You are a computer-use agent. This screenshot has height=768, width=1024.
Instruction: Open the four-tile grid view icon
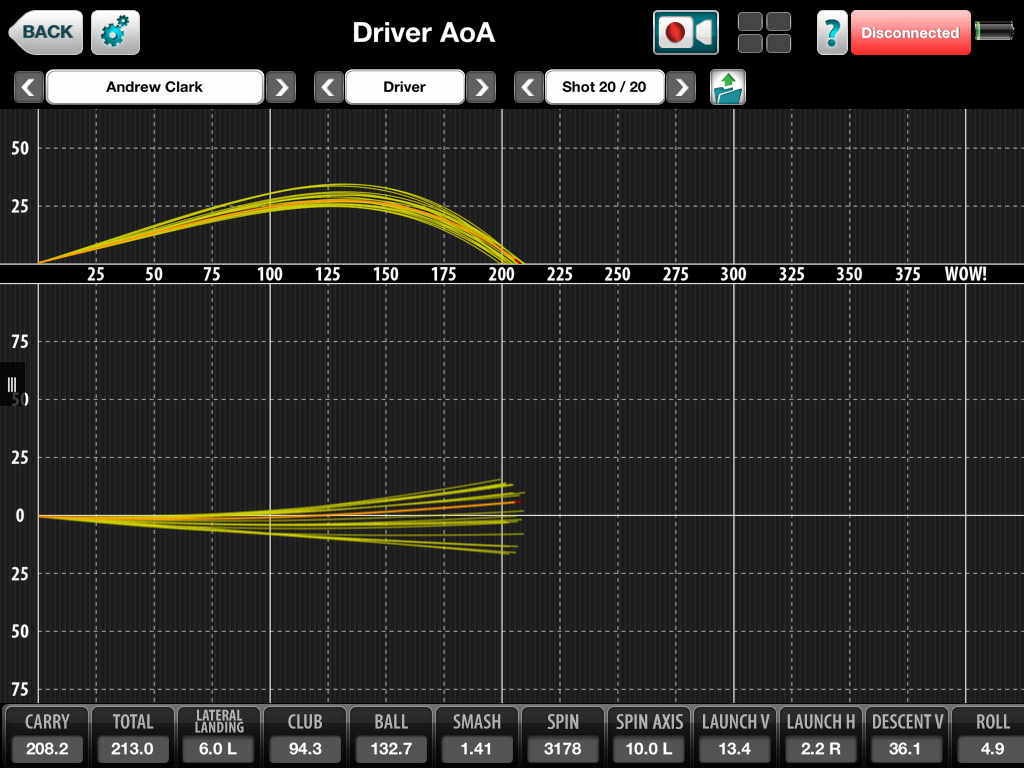[x=764, y=33]
